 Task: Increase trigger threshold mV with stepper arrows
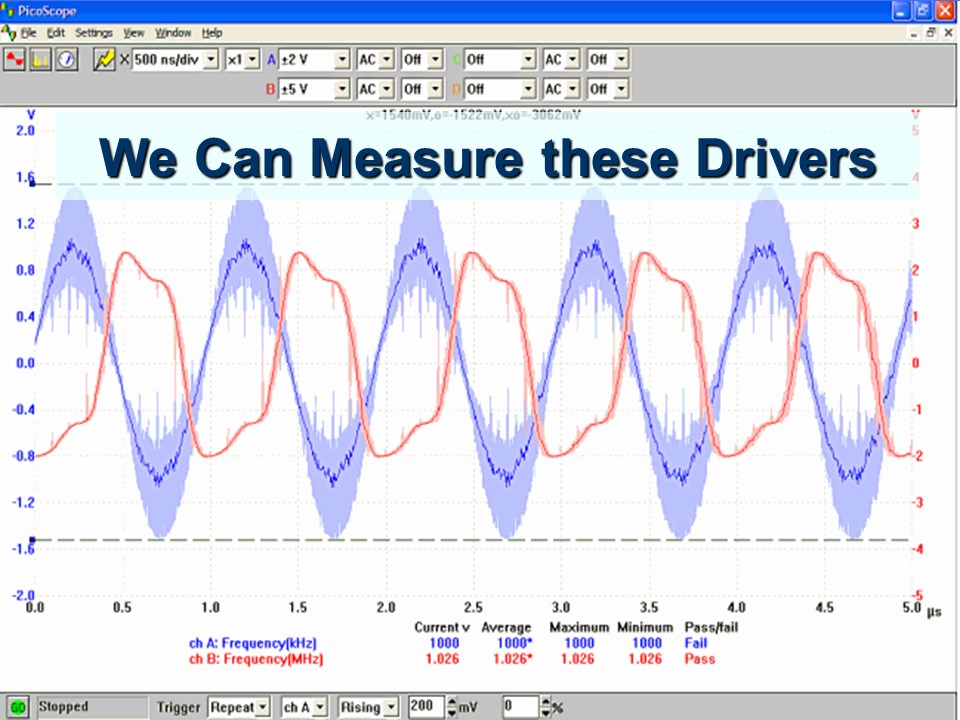[x=452, y=703]
